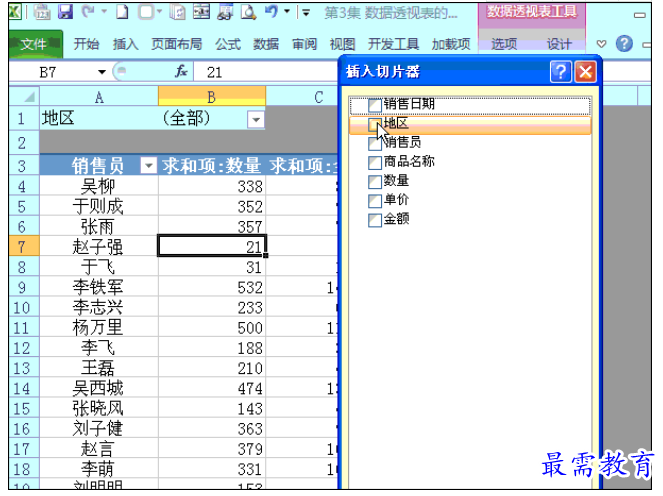Switch to the 开发工具 ribbon tab
Image resolution: width=663 pixels, height=496 pixels.
pos(393,44)
